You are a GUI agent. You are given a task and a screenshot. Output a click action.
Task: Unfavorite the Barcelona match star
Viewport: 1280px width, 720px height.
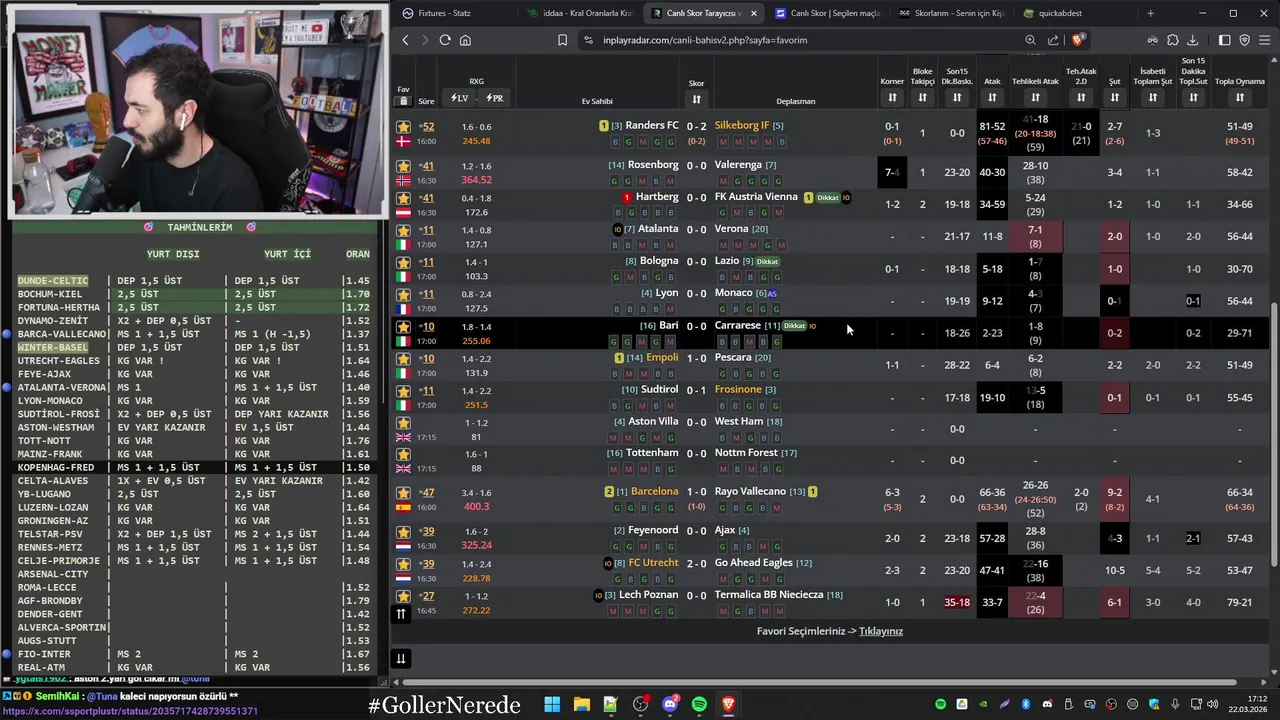click(403, 493)
